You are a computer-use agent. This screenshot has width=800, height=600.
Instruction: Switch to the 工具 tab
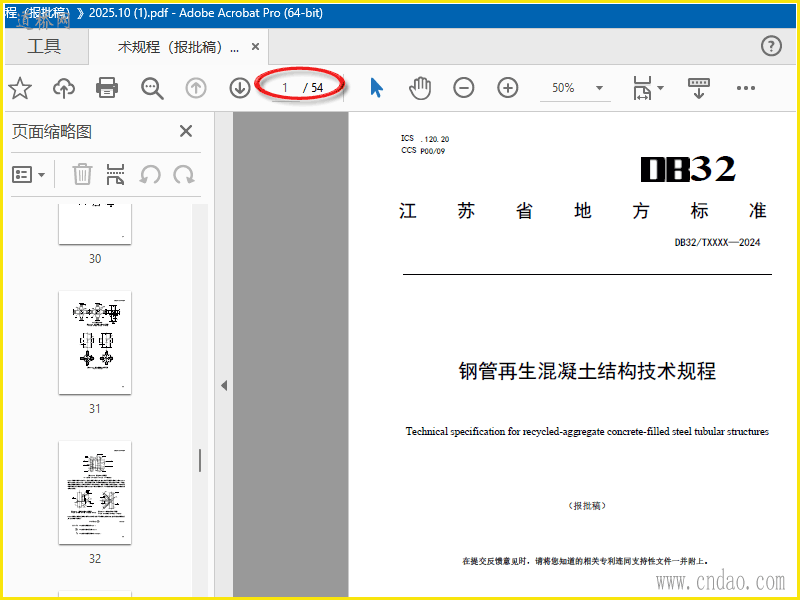(x=44, y=46)
